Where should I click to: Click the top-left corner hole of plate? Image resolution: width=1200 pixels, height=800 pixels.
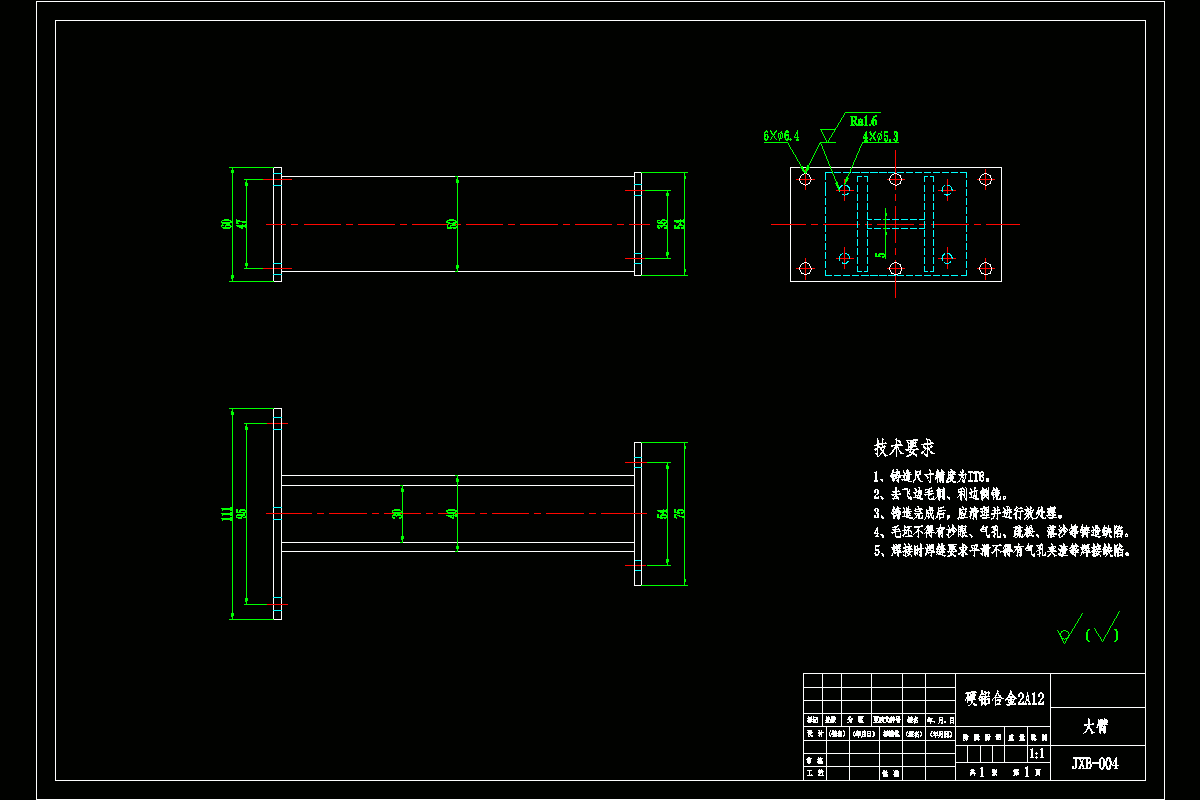click(x=806, y=180)
